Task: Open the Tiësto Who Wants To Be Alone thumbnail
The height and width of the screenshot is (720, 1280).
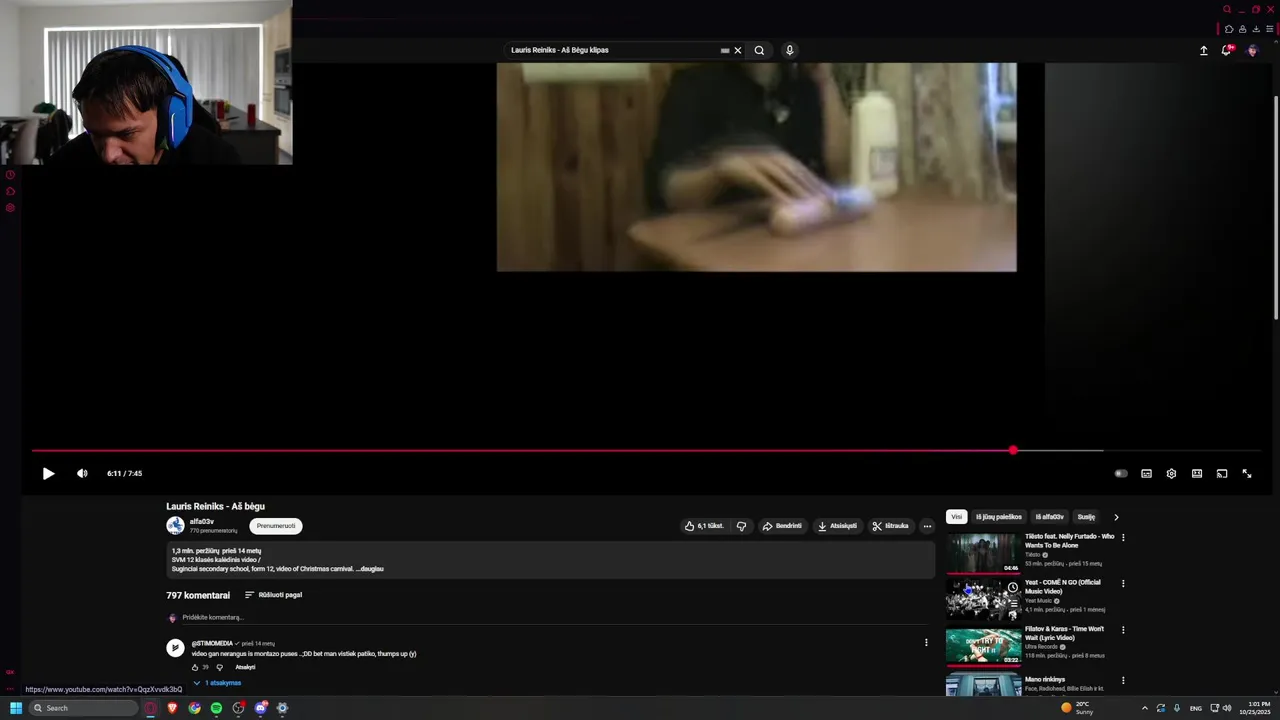Action: 984,553
